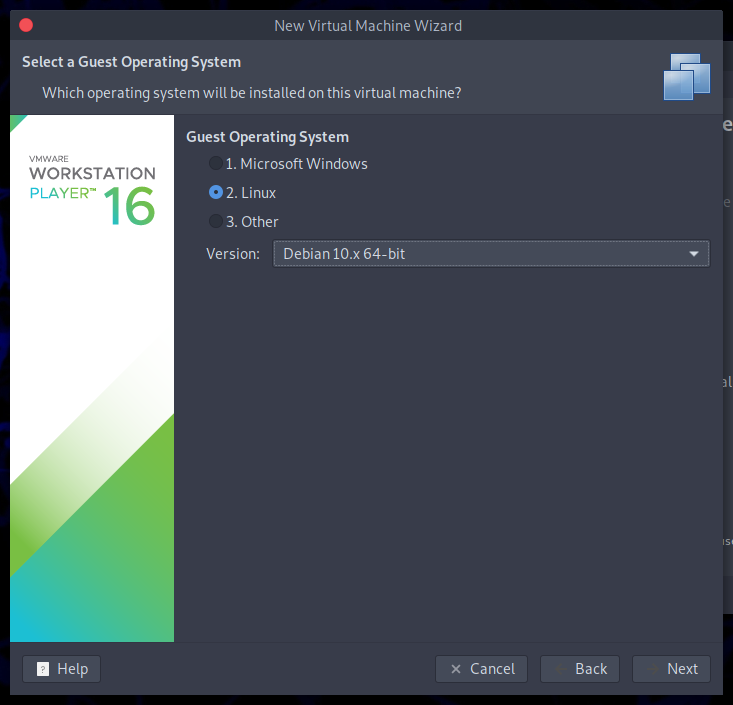Click the Select a Guest Operating System heading
This screenshot has height=705, width=733.
(x=131, y=62)
